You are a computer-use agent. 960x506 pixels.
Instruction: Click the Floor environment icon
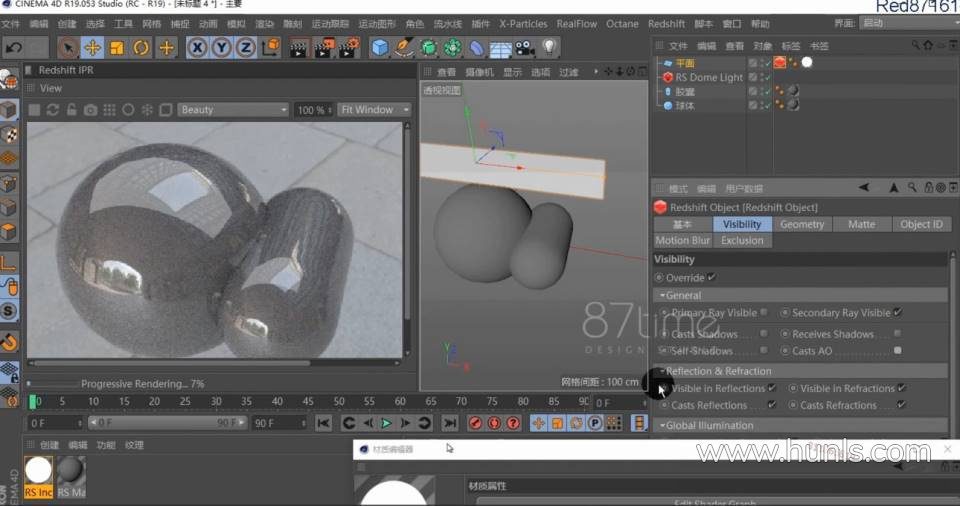pyautogui.click(x=500, y=48)
